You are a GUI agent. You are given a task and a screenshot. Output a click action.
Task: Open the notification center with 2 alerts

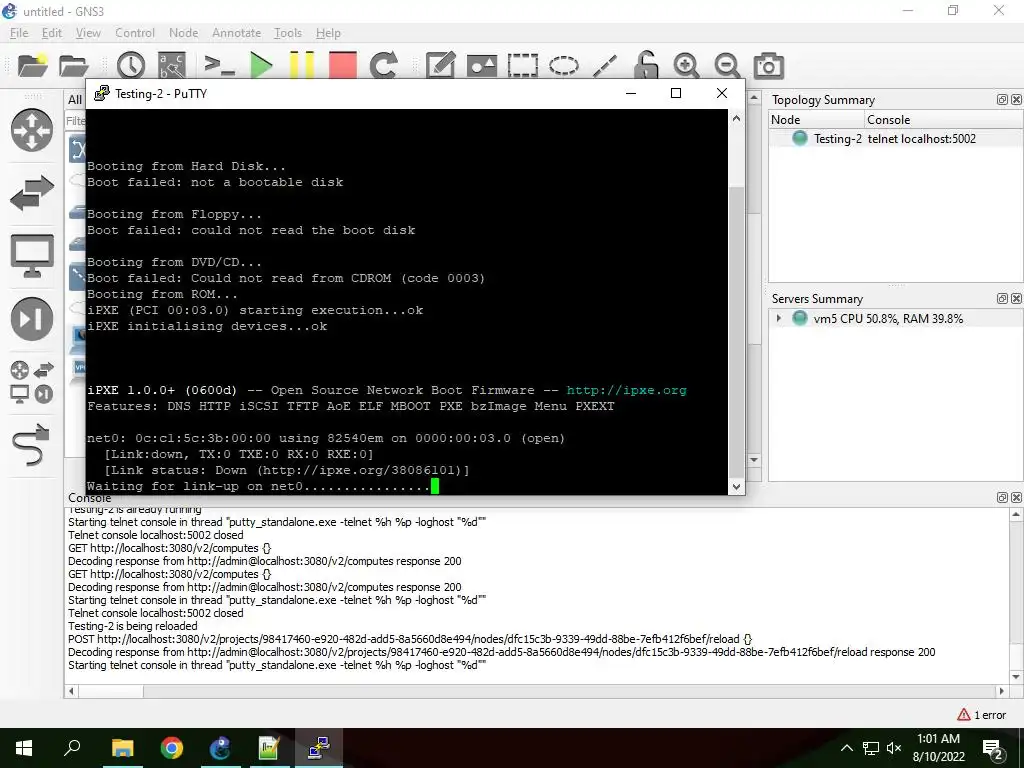point(993,749)
